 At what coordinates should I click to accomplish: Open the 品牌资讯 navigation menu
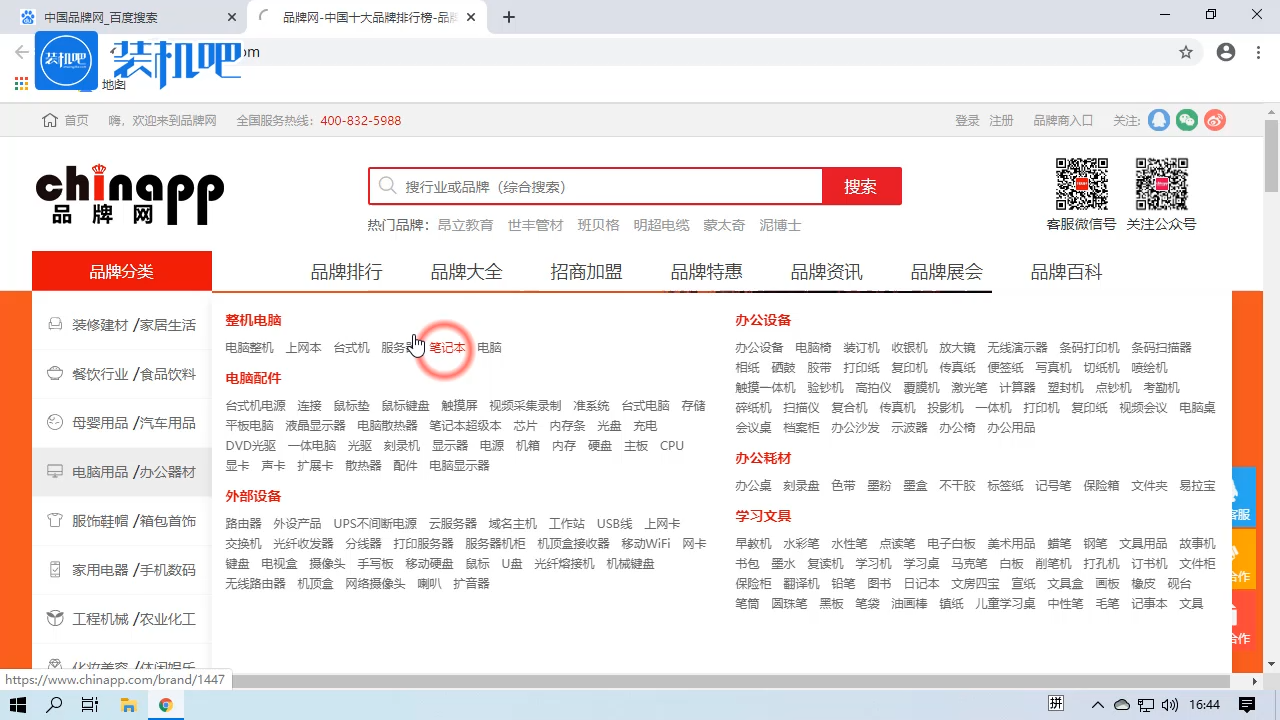[826, 270]
